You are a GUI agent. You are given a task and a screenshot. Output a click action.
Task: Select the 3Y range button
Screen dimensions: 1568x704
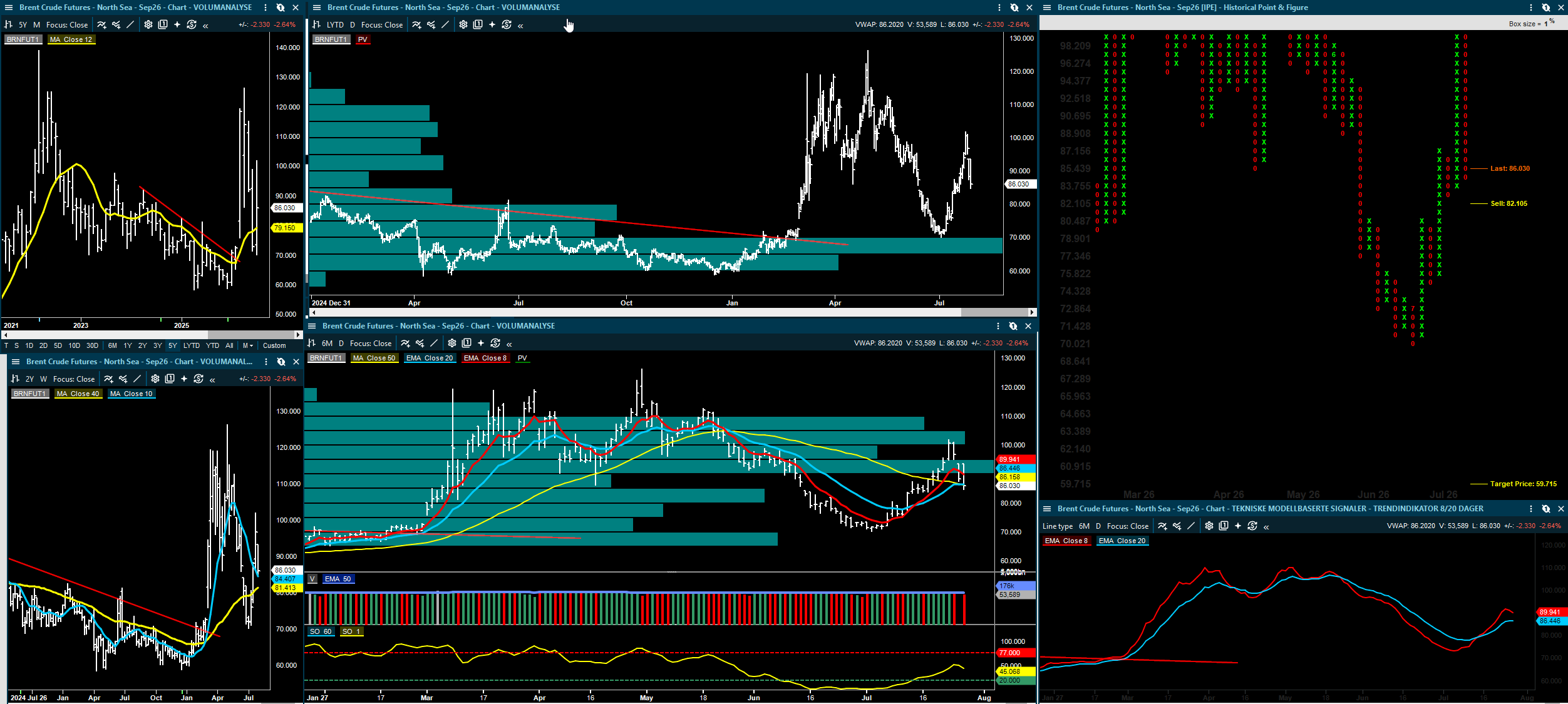[x=158, y=346]
